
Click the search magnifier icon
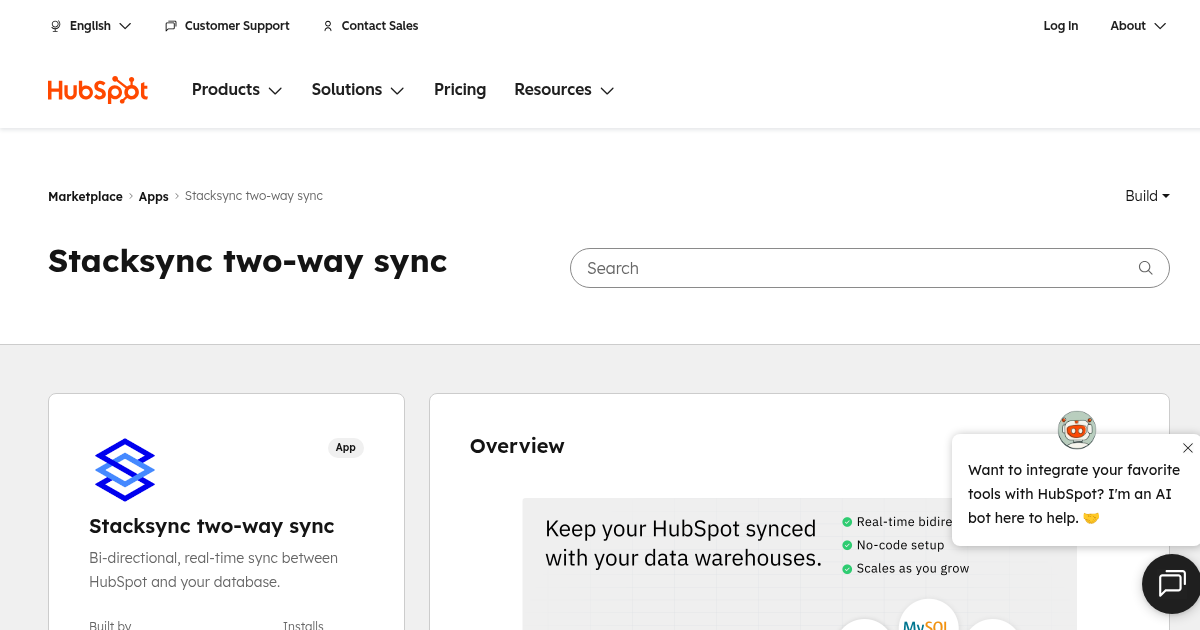point(1146,268)
